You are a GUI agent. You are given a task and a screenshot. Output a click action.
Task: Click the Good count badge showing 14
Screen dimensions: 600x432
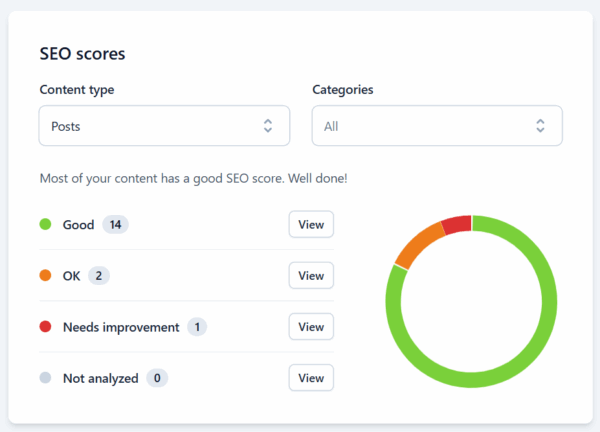115,225
